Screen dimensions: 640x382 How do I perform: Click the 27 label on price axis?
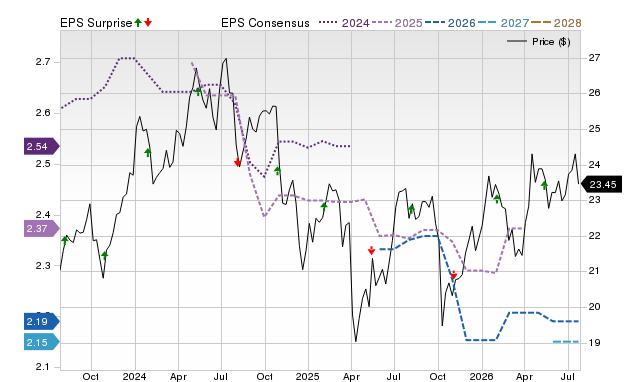click(594, 58)
